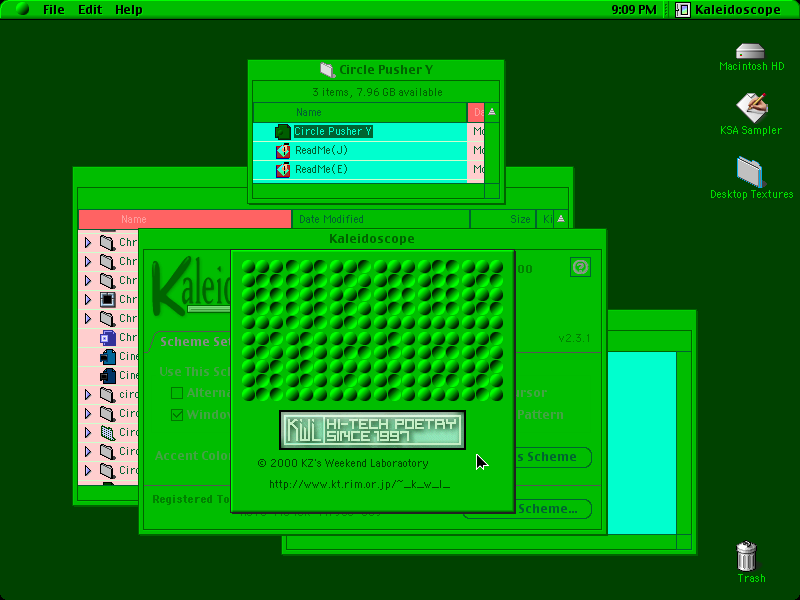Expand the lowercase circ folder row
The image size is (800, 600).
pyautogui.click(x=88, y=394)
